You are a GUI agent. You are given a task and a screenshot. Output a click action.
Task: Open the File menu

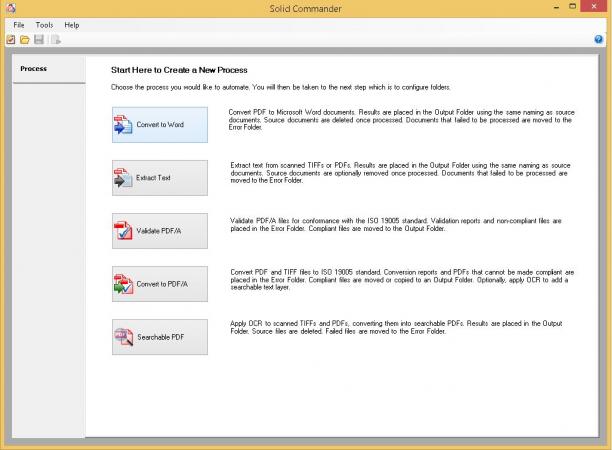19,25
